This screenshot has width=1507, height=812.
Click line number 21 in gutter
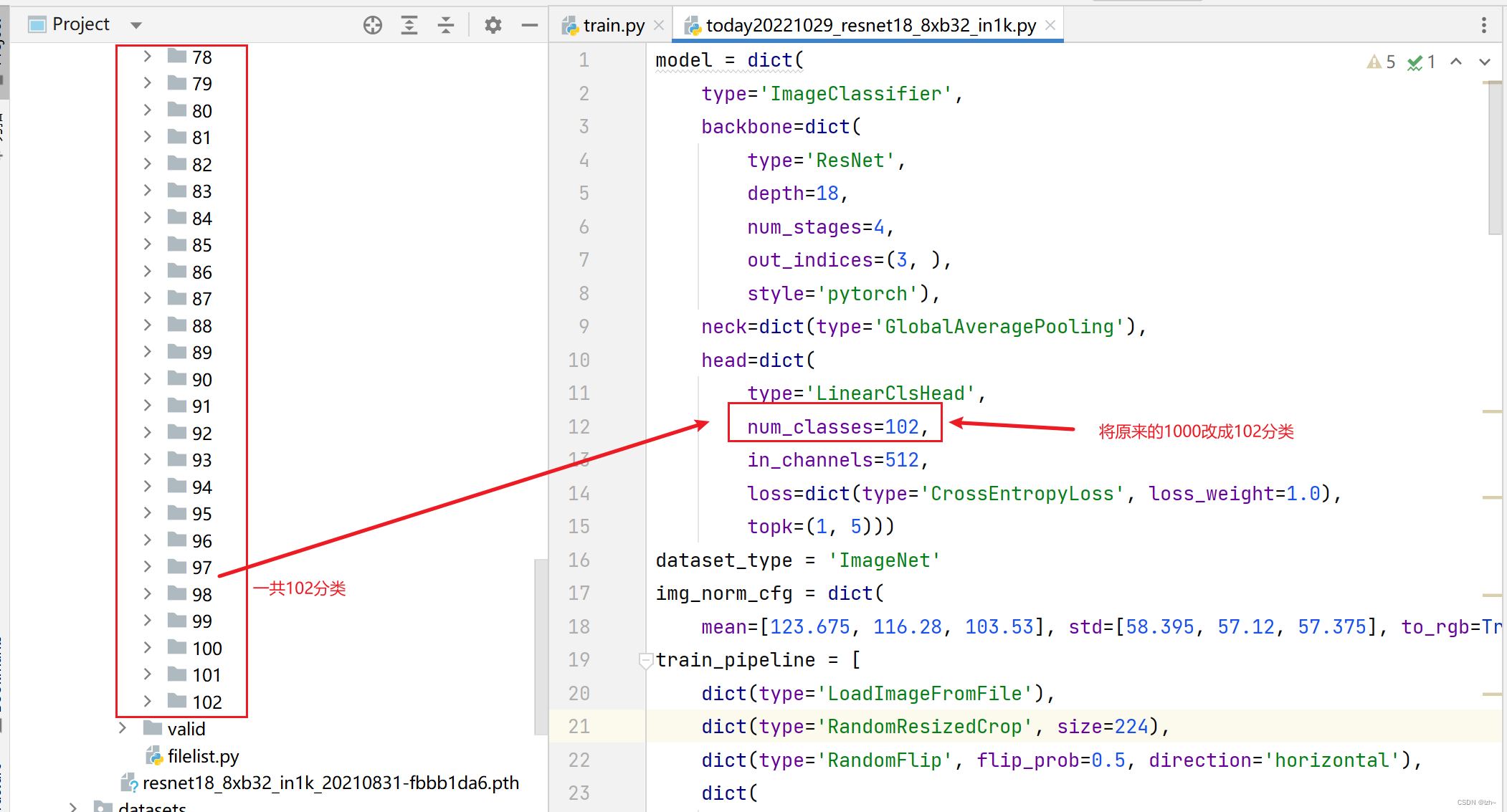click(579, 726)
